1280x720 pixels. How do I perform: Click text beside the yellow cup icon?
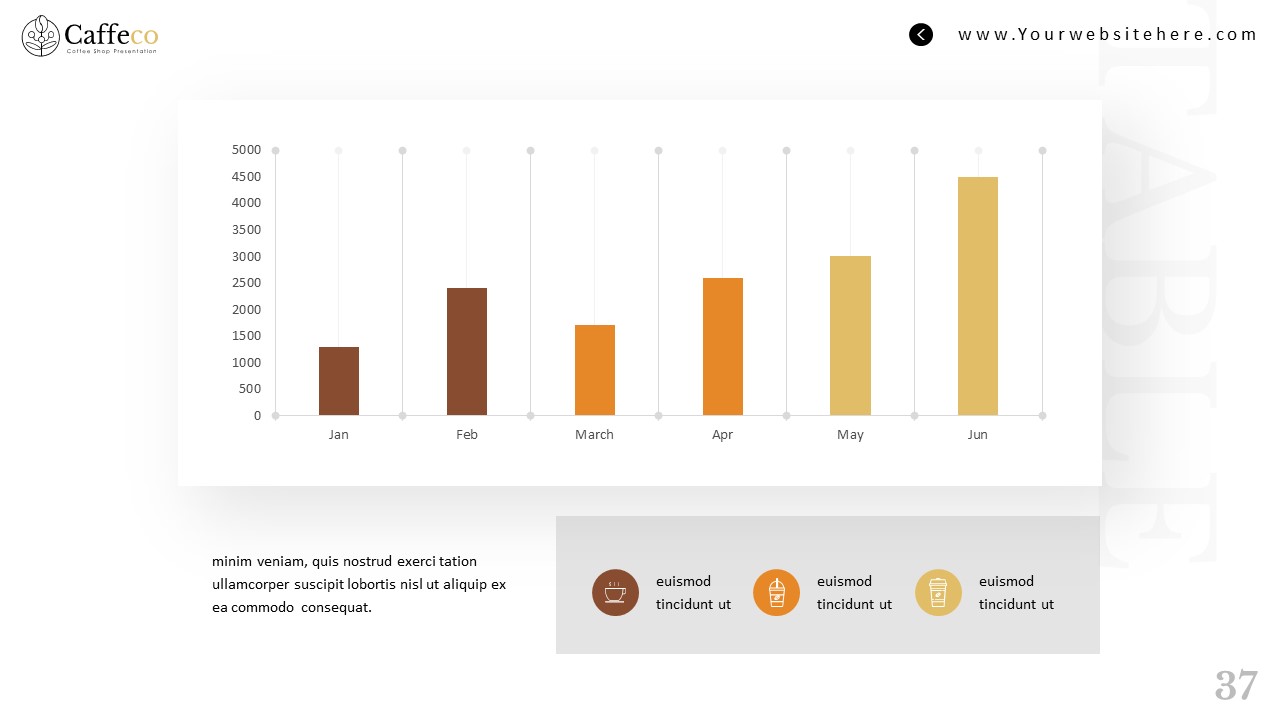[x=1016, y=592]
